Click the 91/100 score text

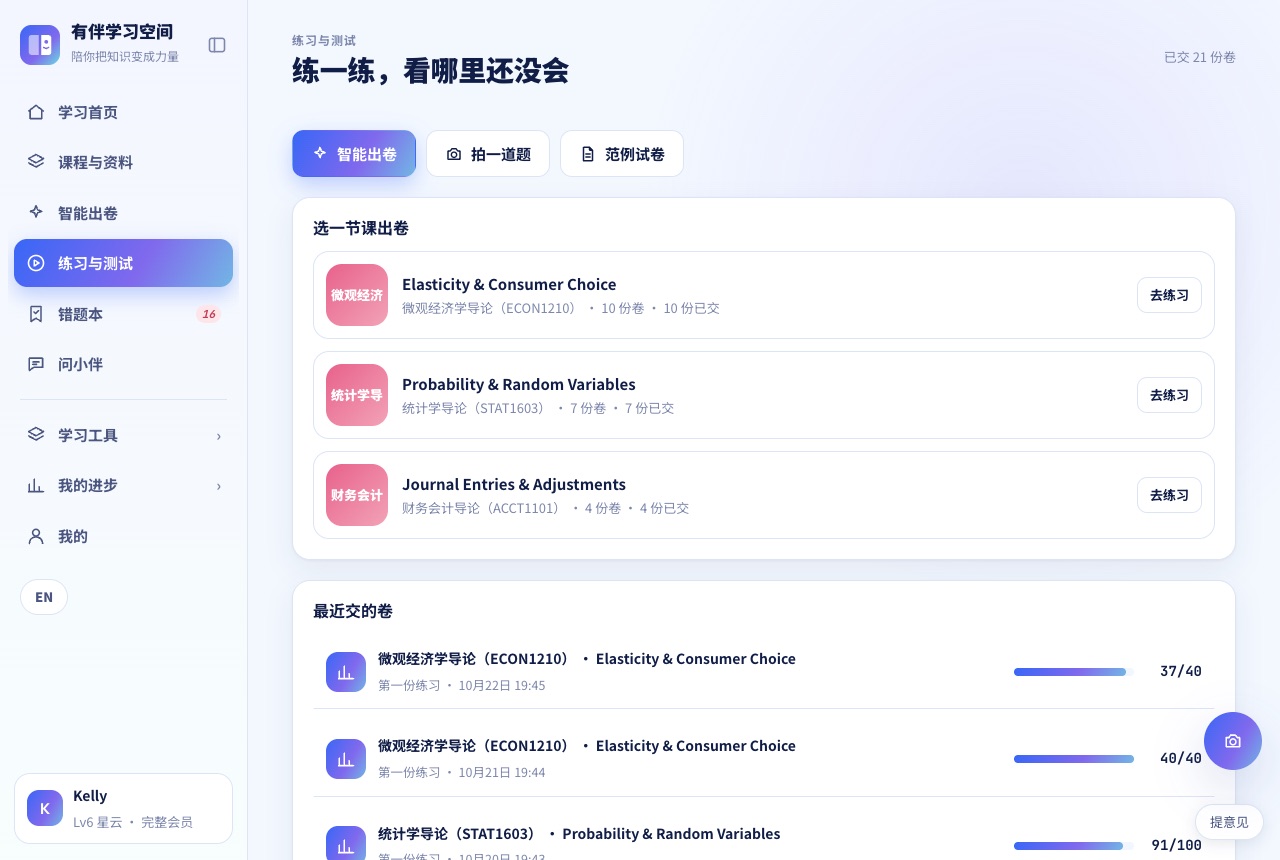[x=1177, y=845]
